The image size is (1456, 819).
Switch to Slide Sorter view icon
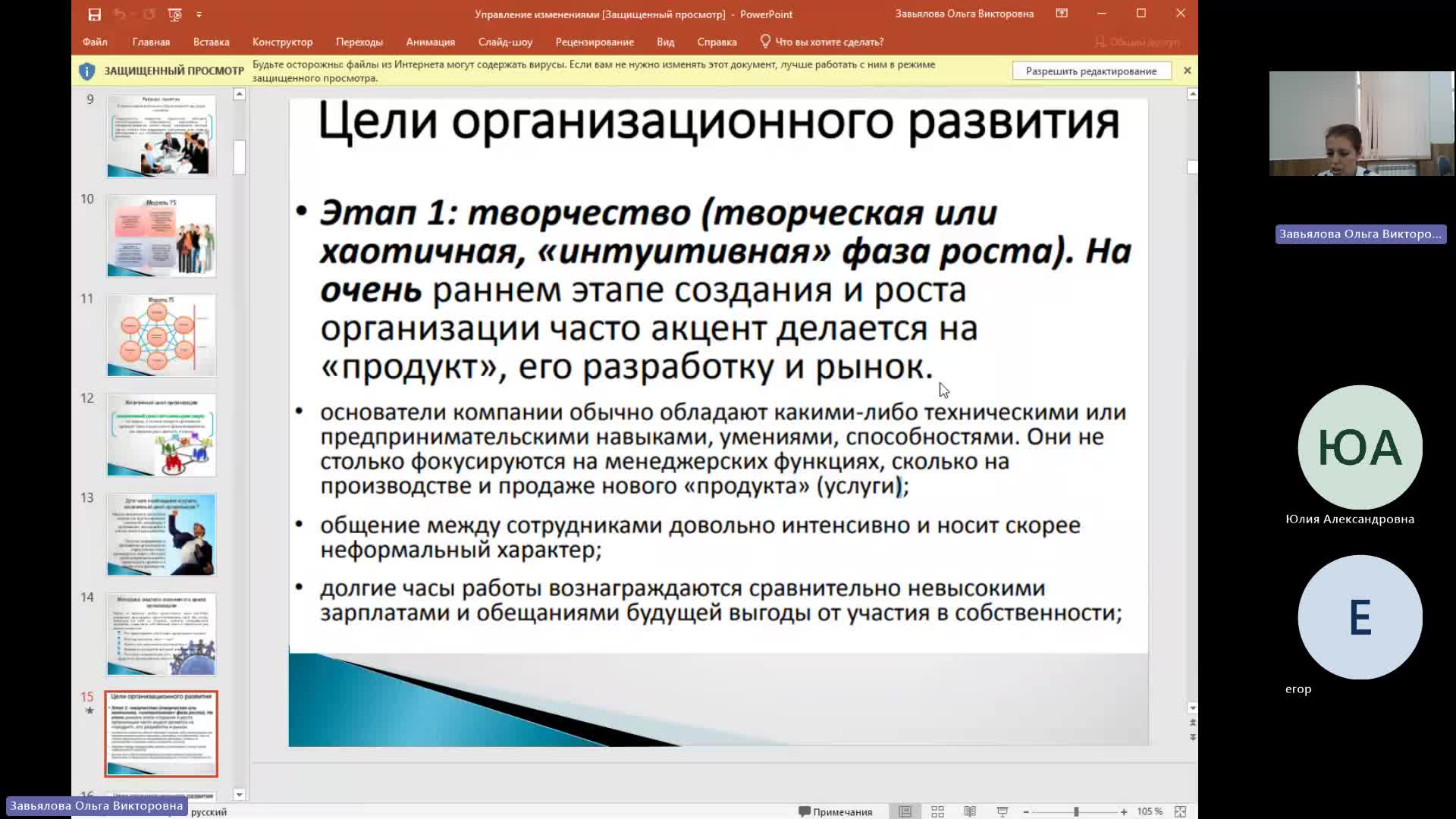tap(937, 811)
